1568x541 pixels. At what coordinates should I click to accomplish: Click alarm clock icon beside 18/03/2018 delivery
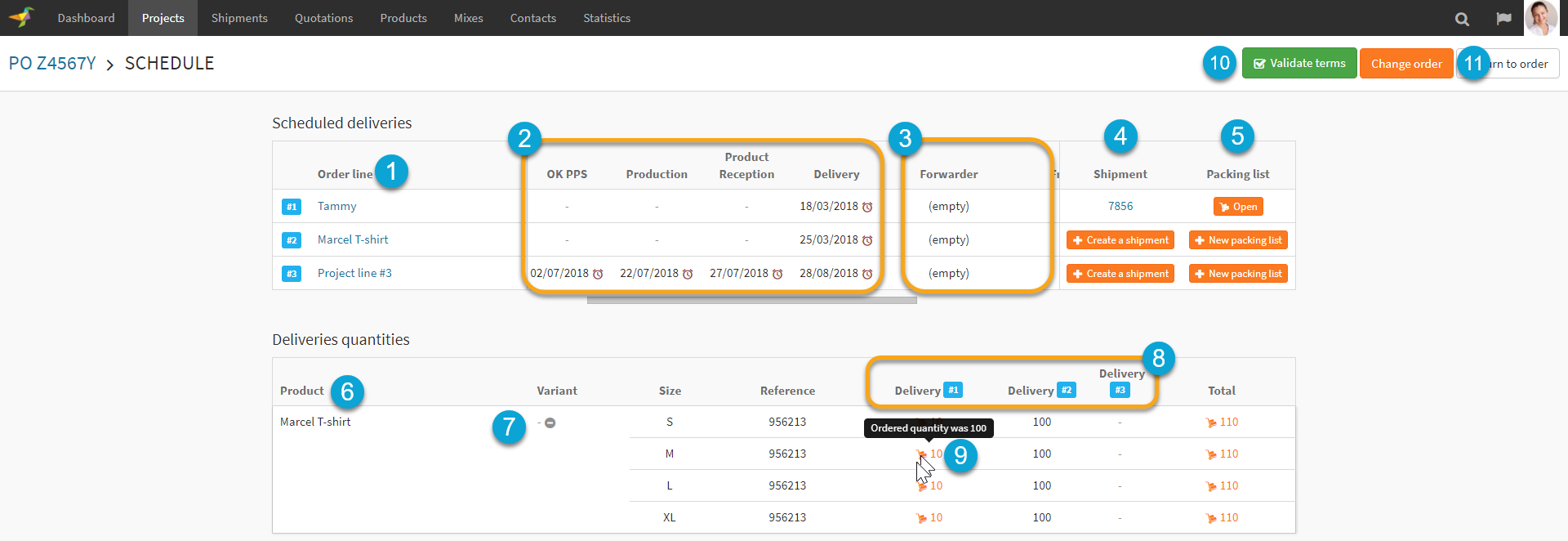(x=867, y=207)
